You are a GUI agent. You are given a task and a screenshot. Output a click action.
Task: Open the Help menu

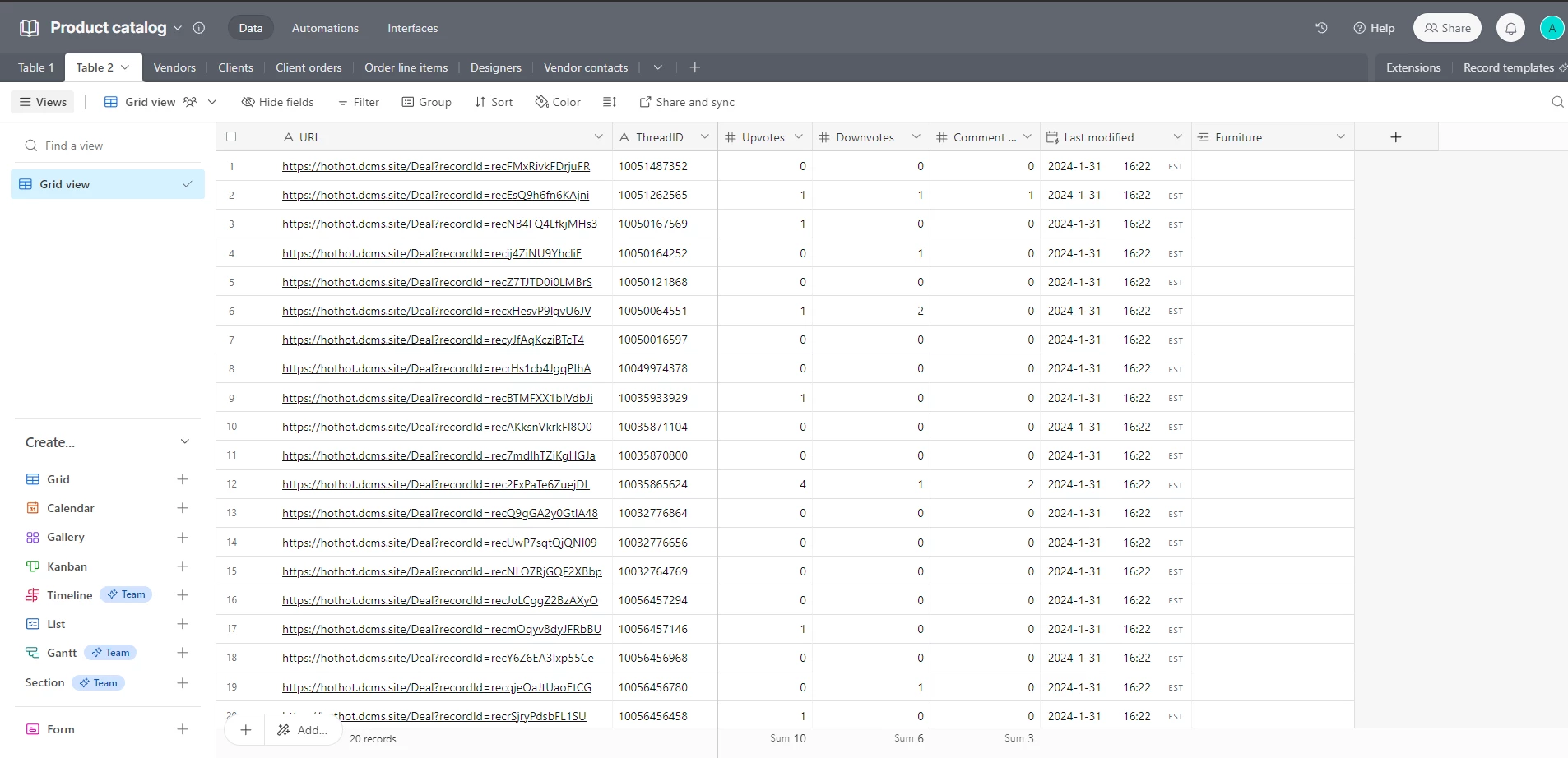[1374, 28]
